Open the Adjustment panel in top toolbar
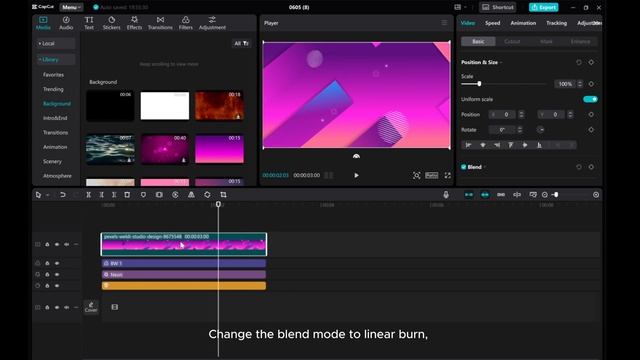 [212, 23]
